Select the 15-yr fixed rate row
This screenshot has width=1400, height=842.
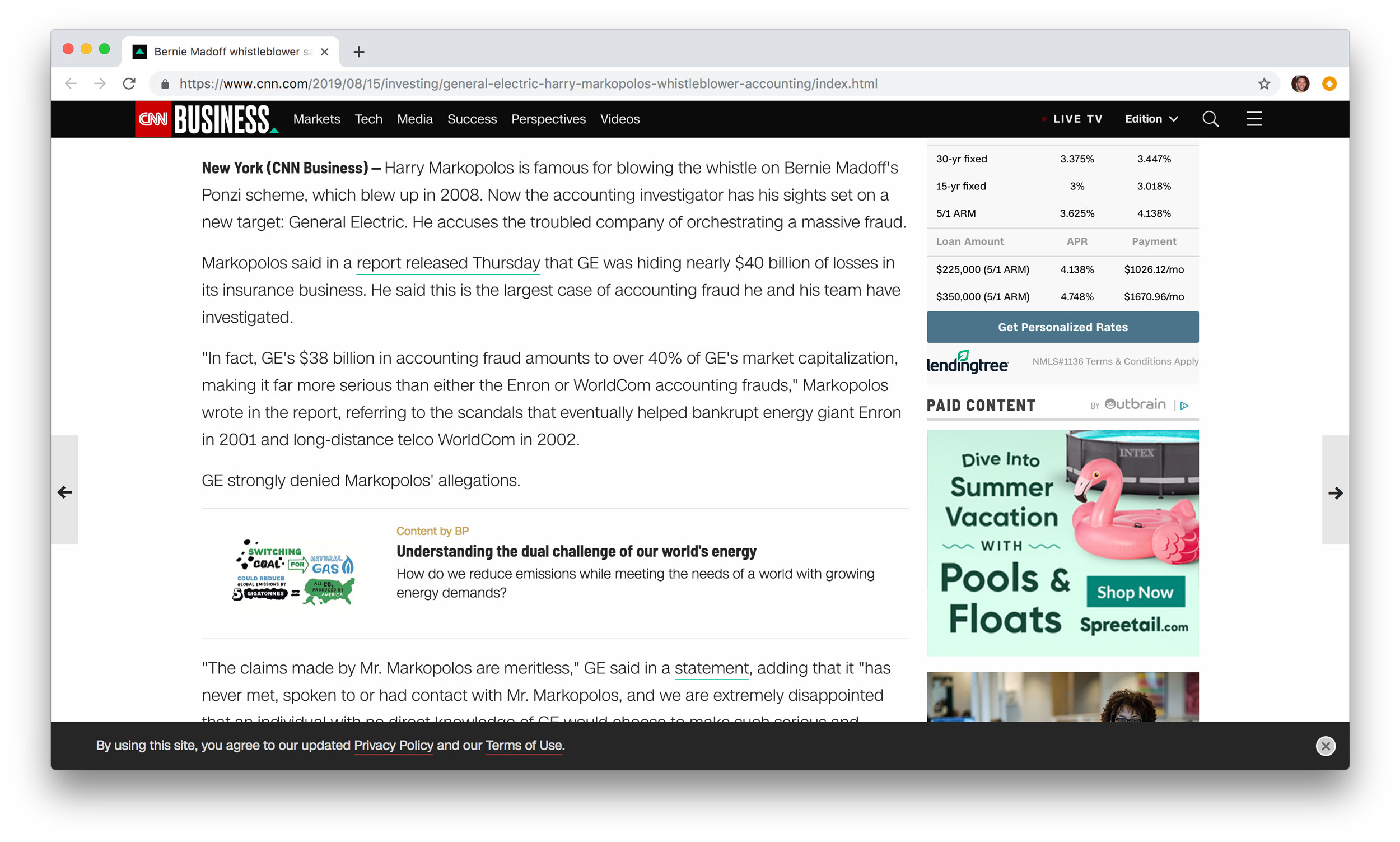(1063, 186)
